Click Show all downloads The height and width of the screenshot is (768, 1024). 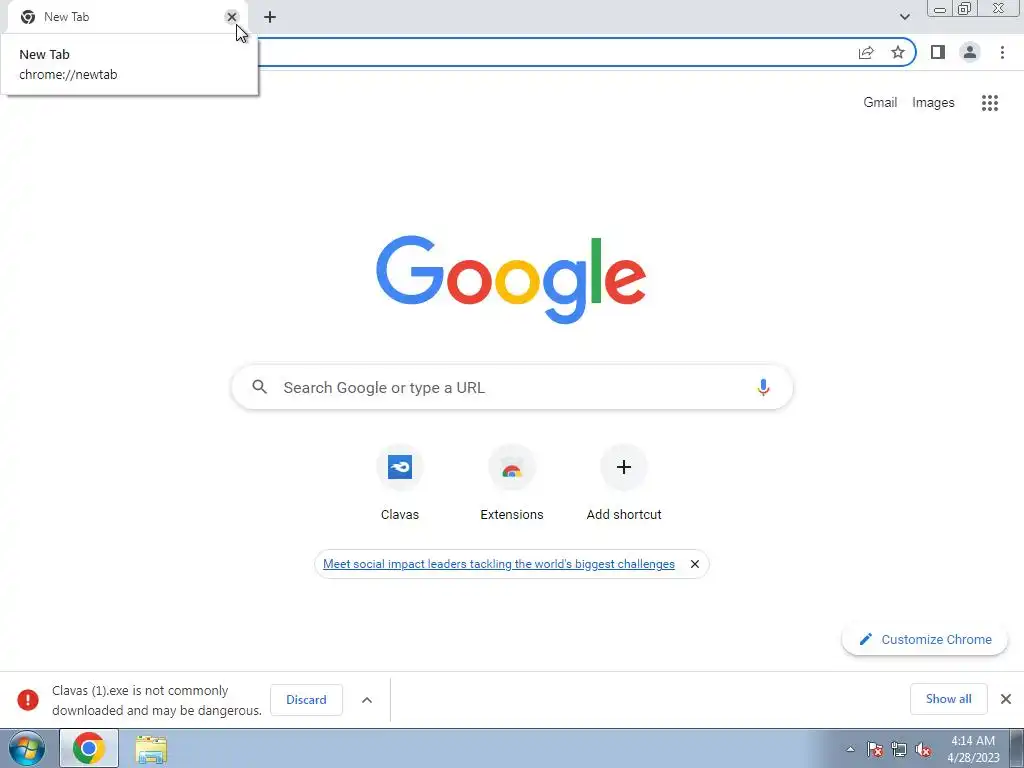pyautogui.click(x=948, y=699)
